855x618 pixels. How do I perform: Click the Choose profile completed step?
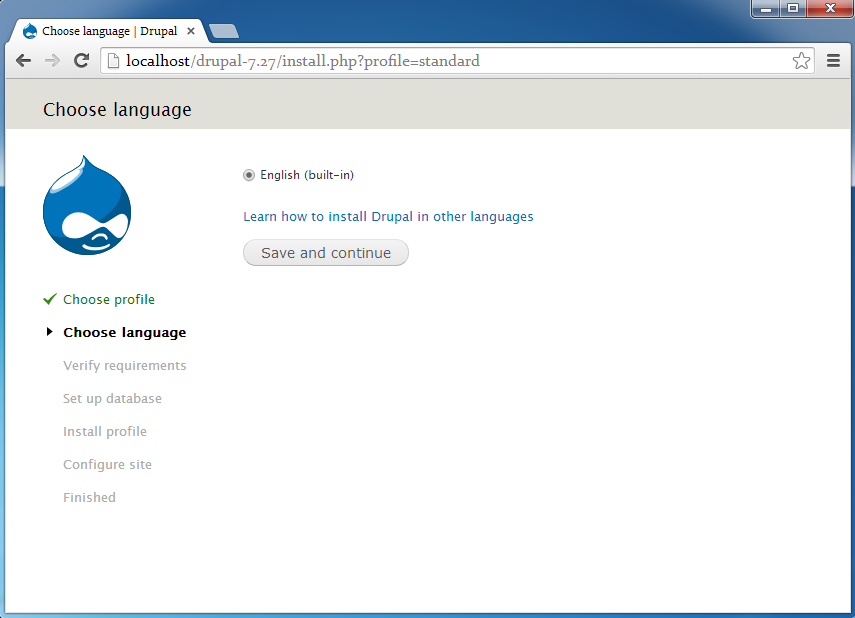109,299
